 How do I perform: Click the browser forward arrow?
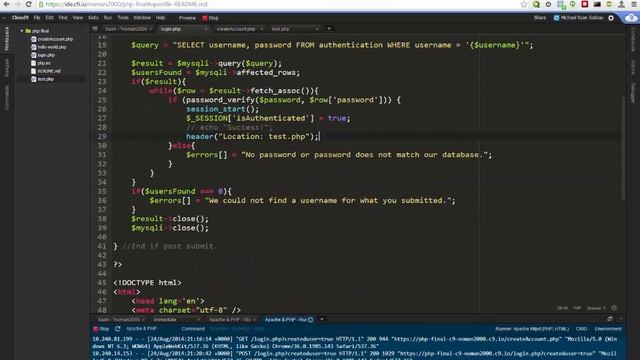(18, 4)
